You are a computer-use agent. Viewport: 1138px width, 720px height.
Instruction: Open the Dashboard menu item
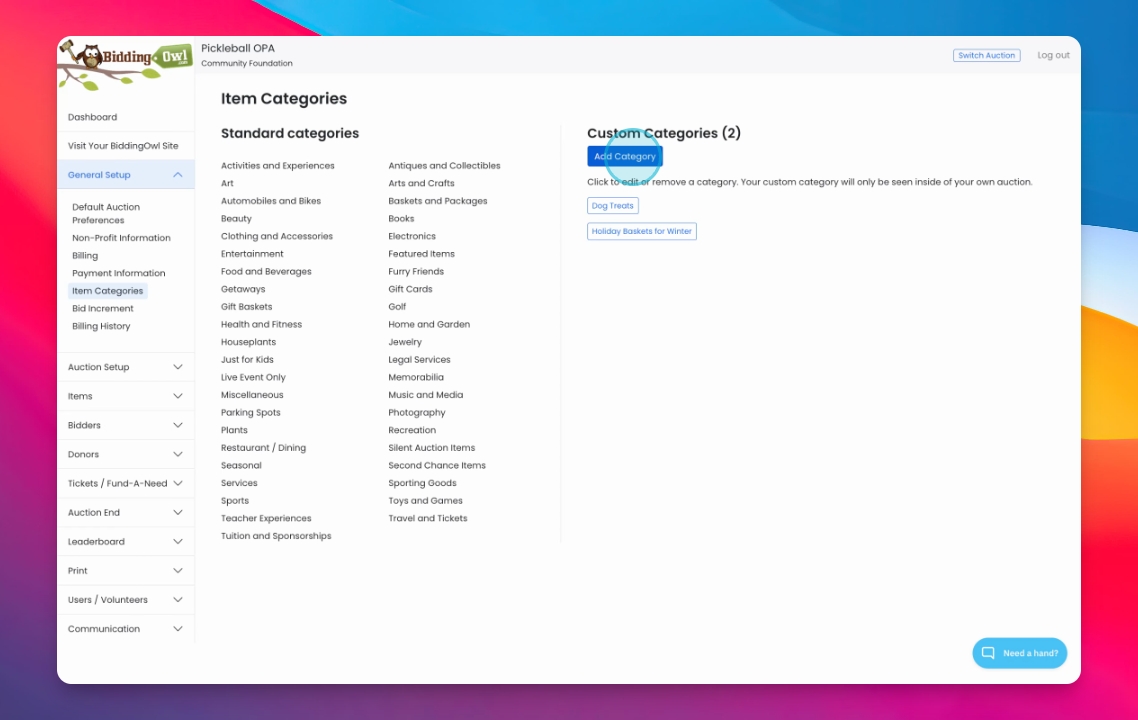(x=92, y=117)
